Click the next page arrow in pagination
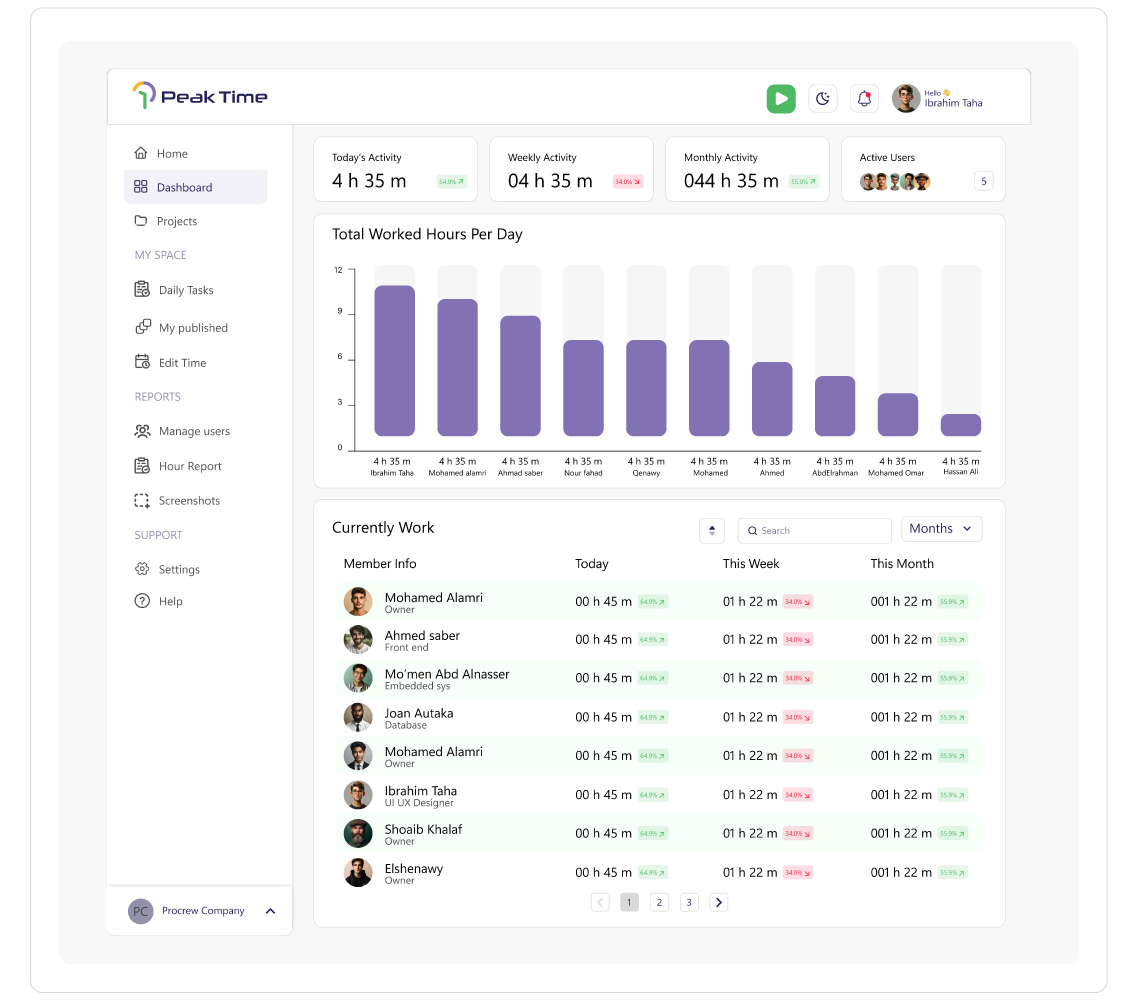The width and height of the screenshot is (1136, 1000). 719,902
